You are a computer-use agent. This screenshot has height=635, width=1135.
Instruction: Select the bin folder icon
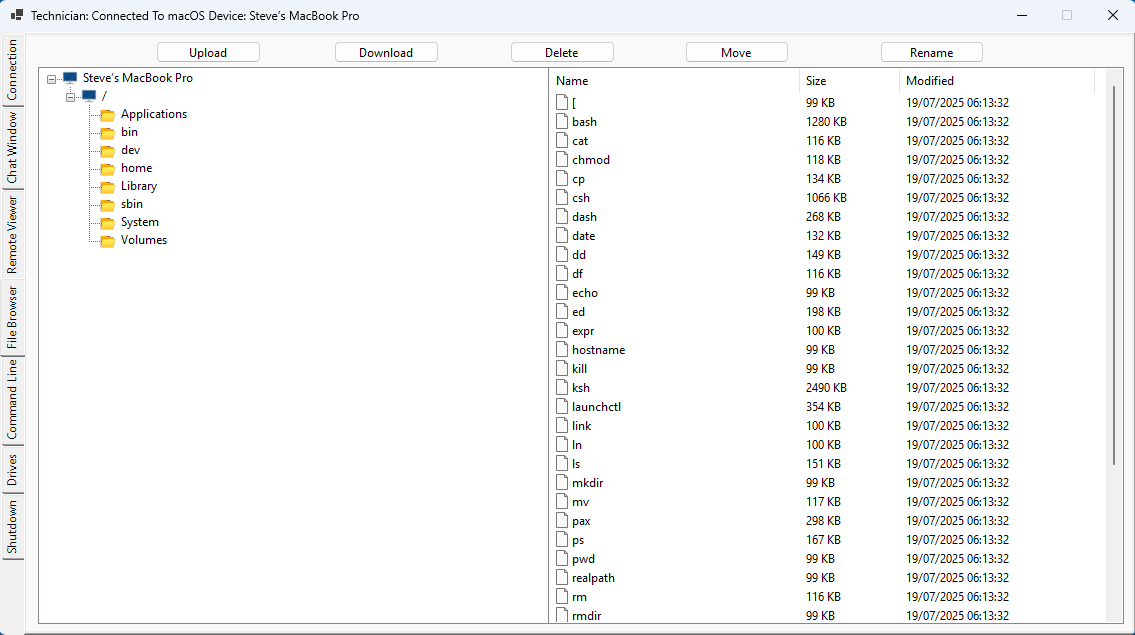click(x=108, y=133)
